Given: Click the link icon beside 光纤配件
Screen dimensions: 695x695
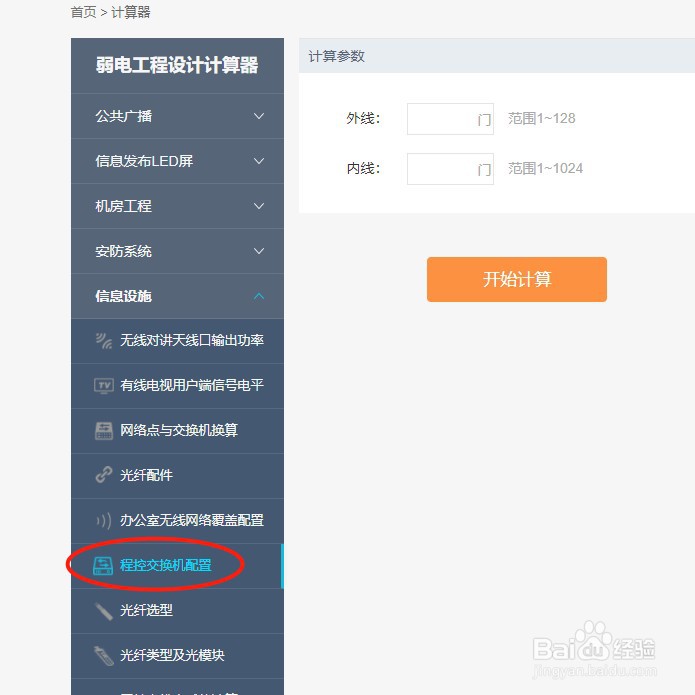Looking at the screenshot, I should point(104,475).
